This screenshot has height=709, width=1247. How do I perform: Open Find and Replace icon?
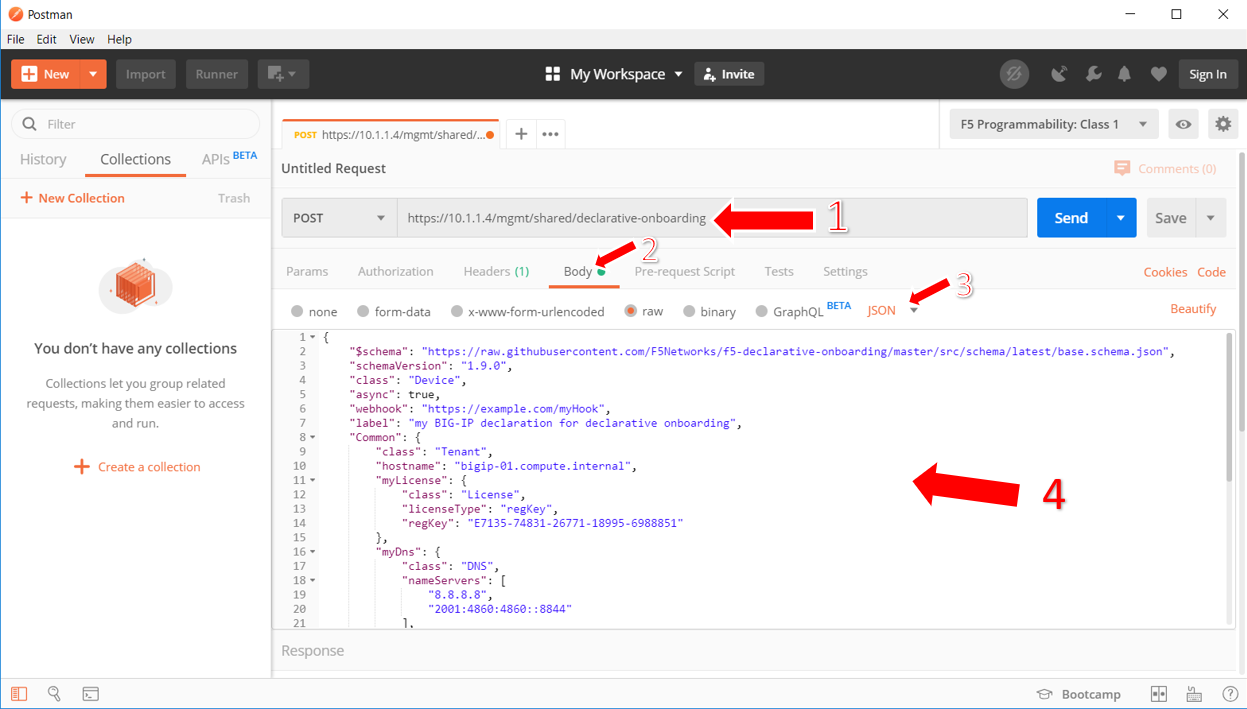click(x=54, y=694)
